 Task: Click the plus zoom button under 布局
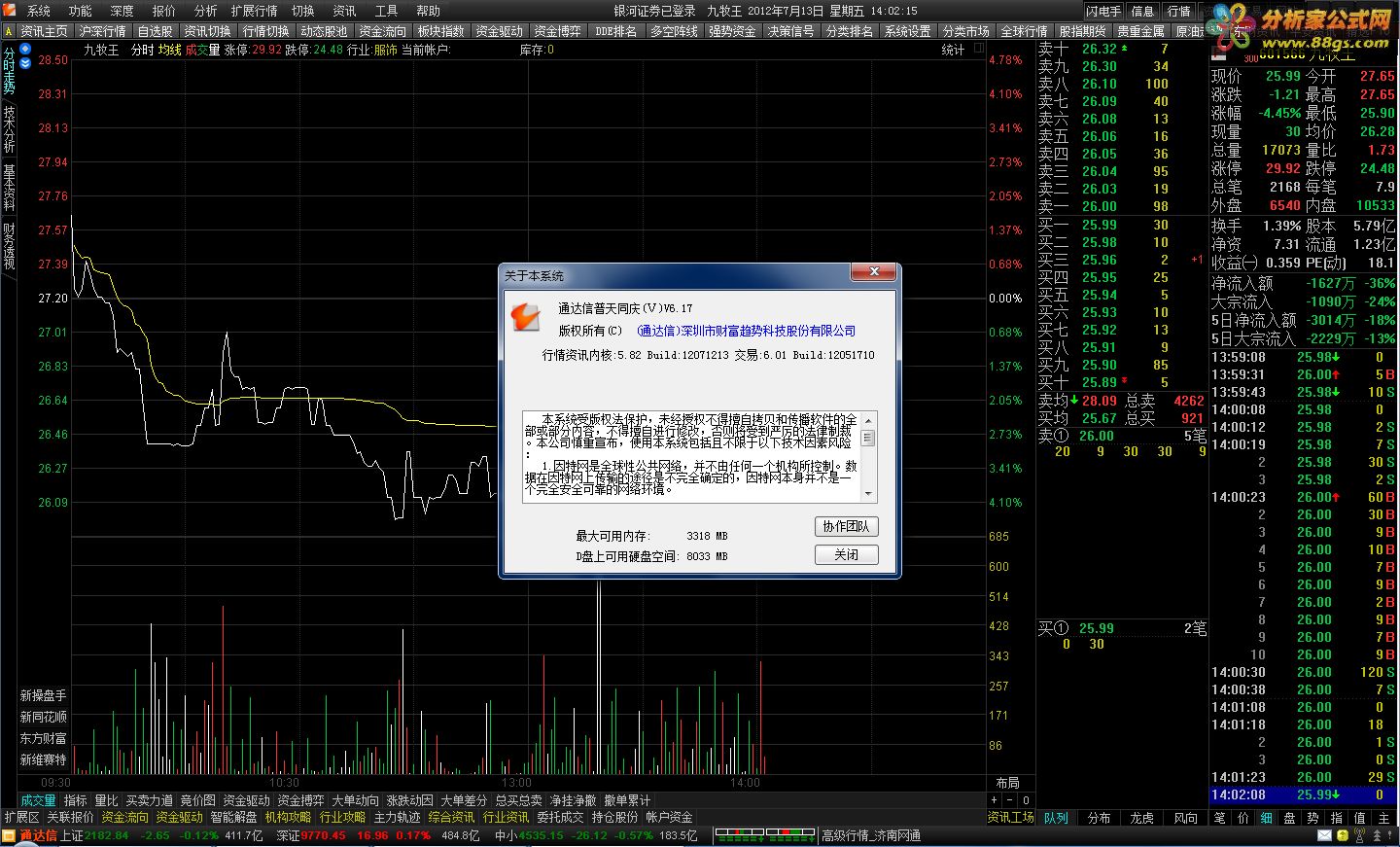993,800
